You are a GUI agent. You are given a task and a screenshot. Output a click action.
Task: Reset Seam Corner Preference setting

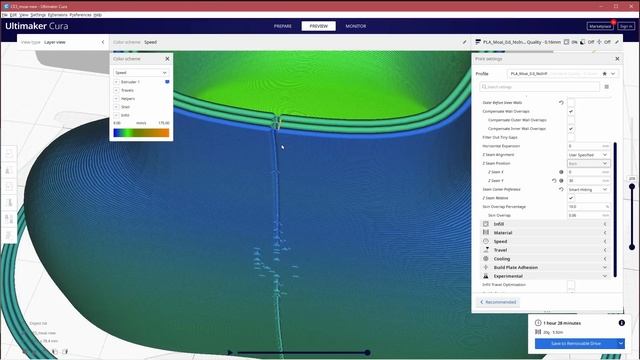point(561,189)
